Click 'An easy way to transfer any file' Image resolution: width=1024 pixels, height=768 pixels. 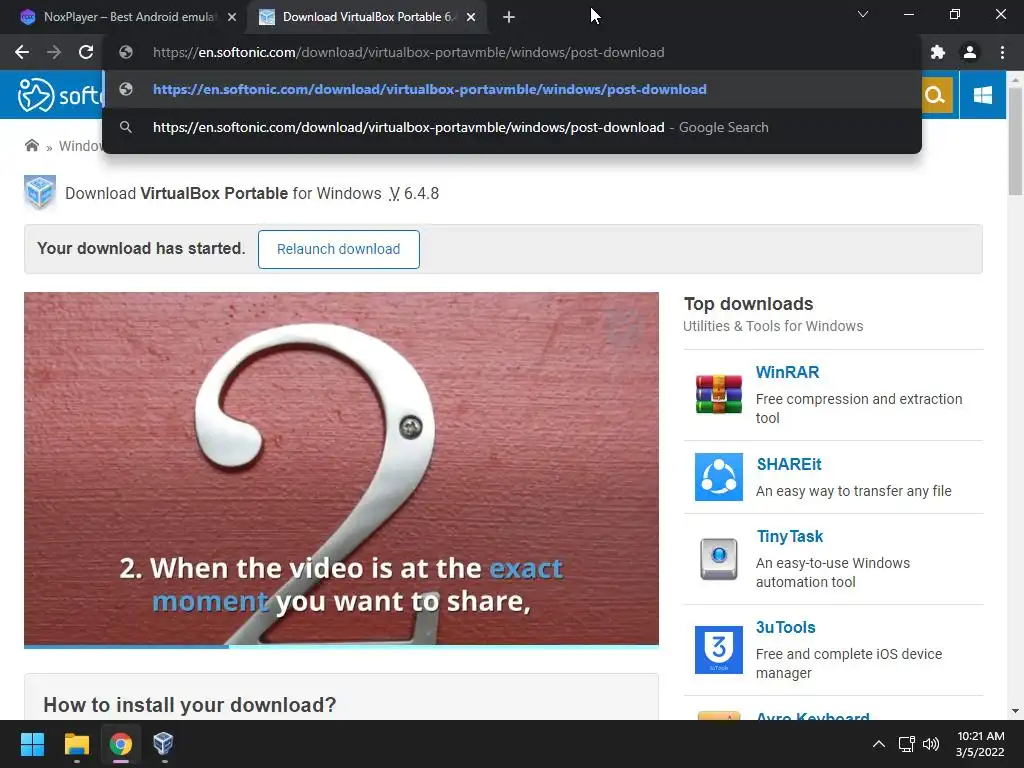854,491
